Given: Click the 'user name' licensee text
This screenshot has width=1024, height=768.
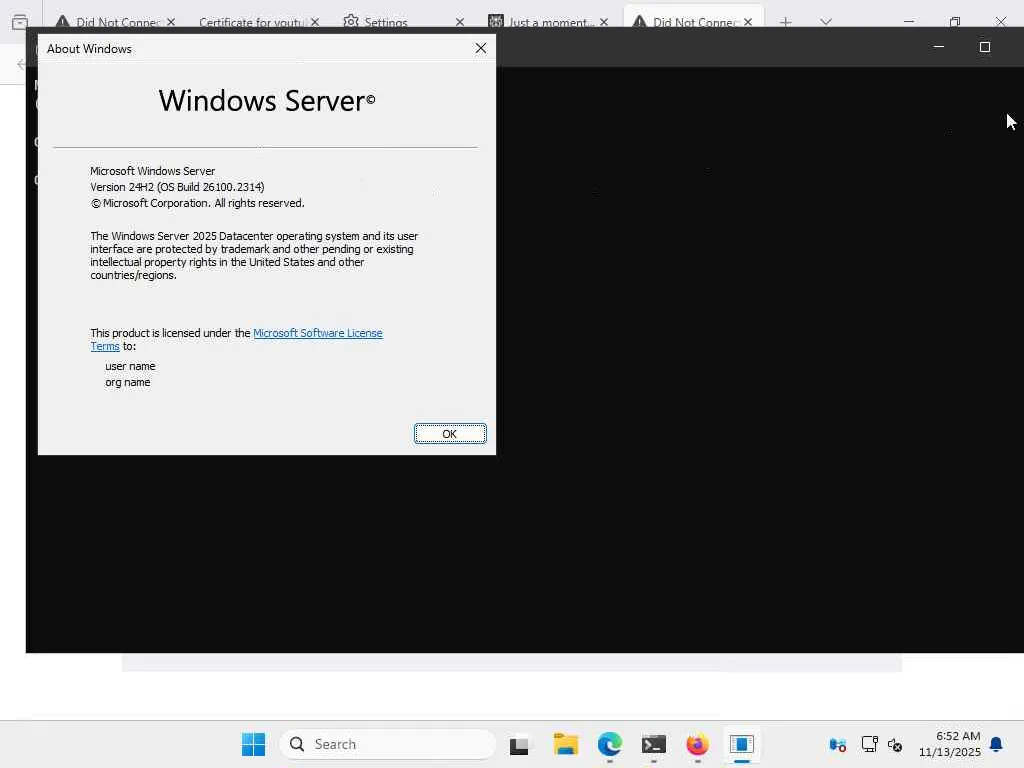Looking at the screenshot, I should [130, 366].
